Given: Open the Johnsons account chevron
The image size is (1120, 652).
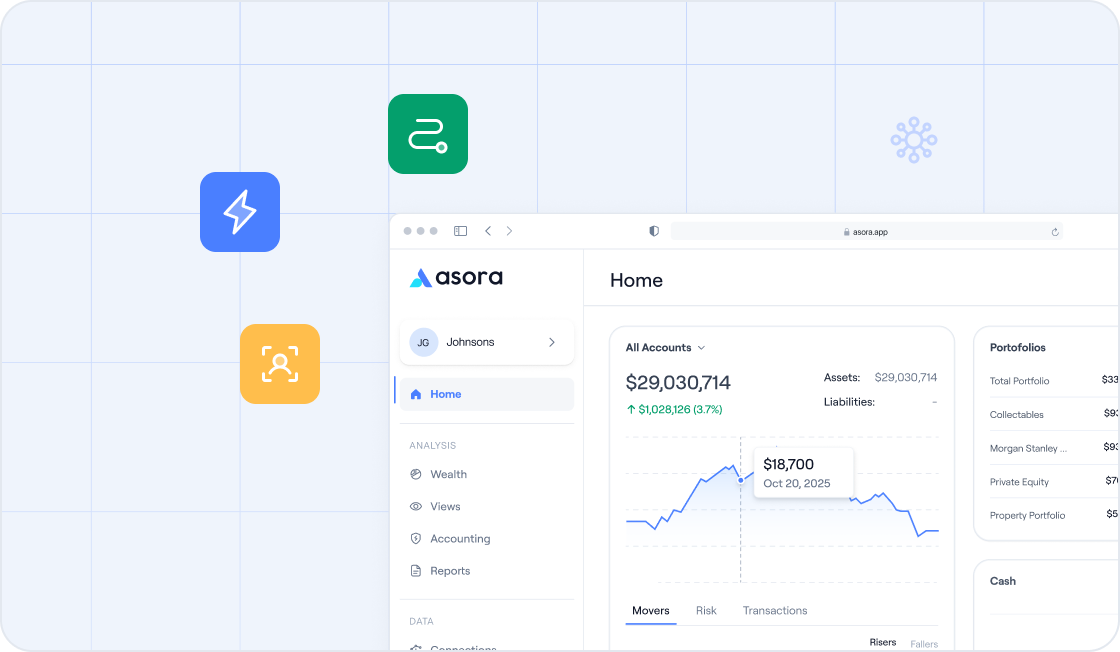Looking at the screenshot, I should pos(551,342).
